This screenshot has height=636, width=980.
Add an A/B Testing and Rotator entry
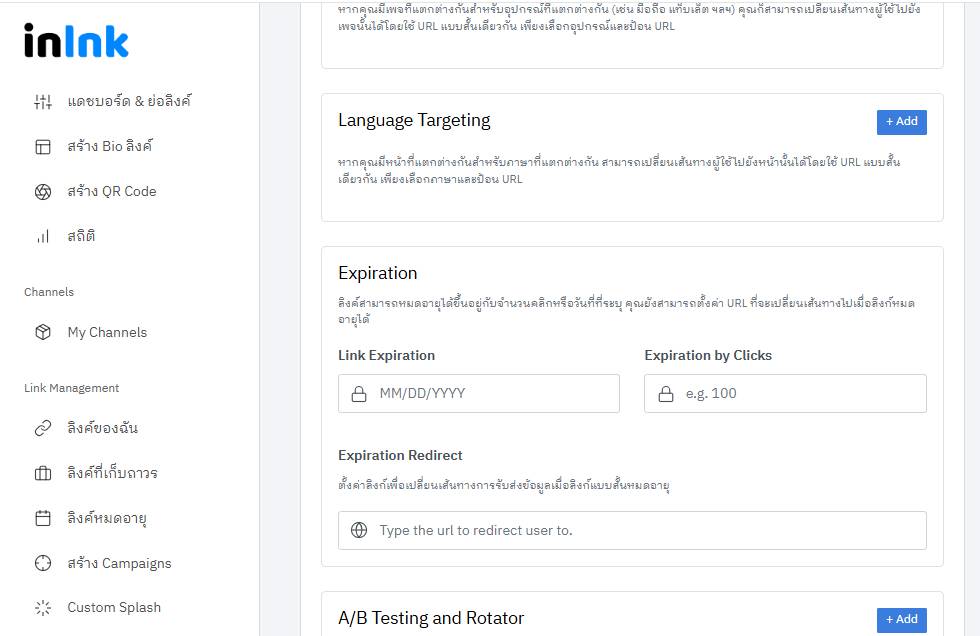coord(901,620)
